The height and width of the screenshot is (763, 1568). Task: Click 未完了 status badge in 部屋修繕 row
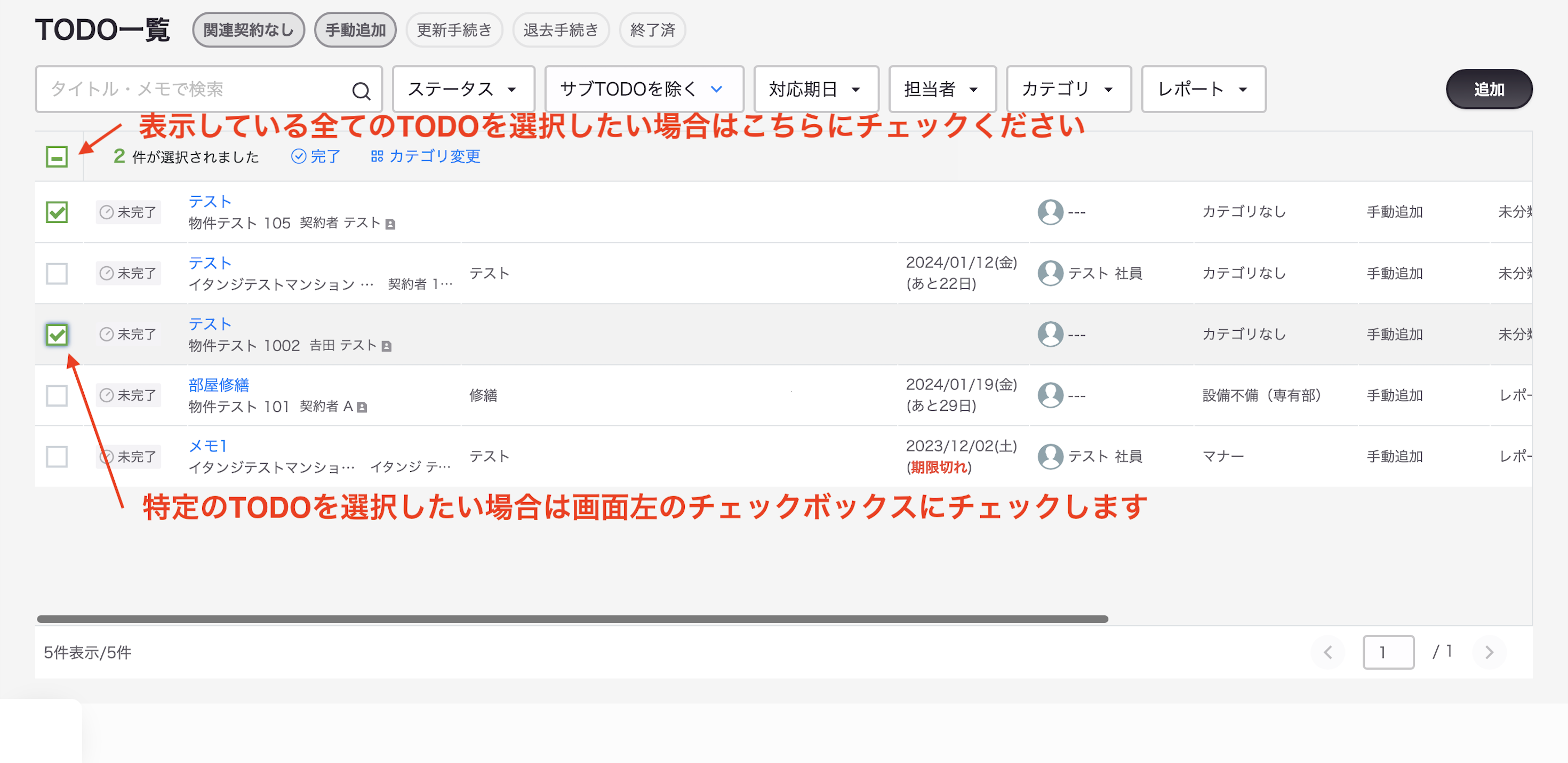click(x=129, y=395)
